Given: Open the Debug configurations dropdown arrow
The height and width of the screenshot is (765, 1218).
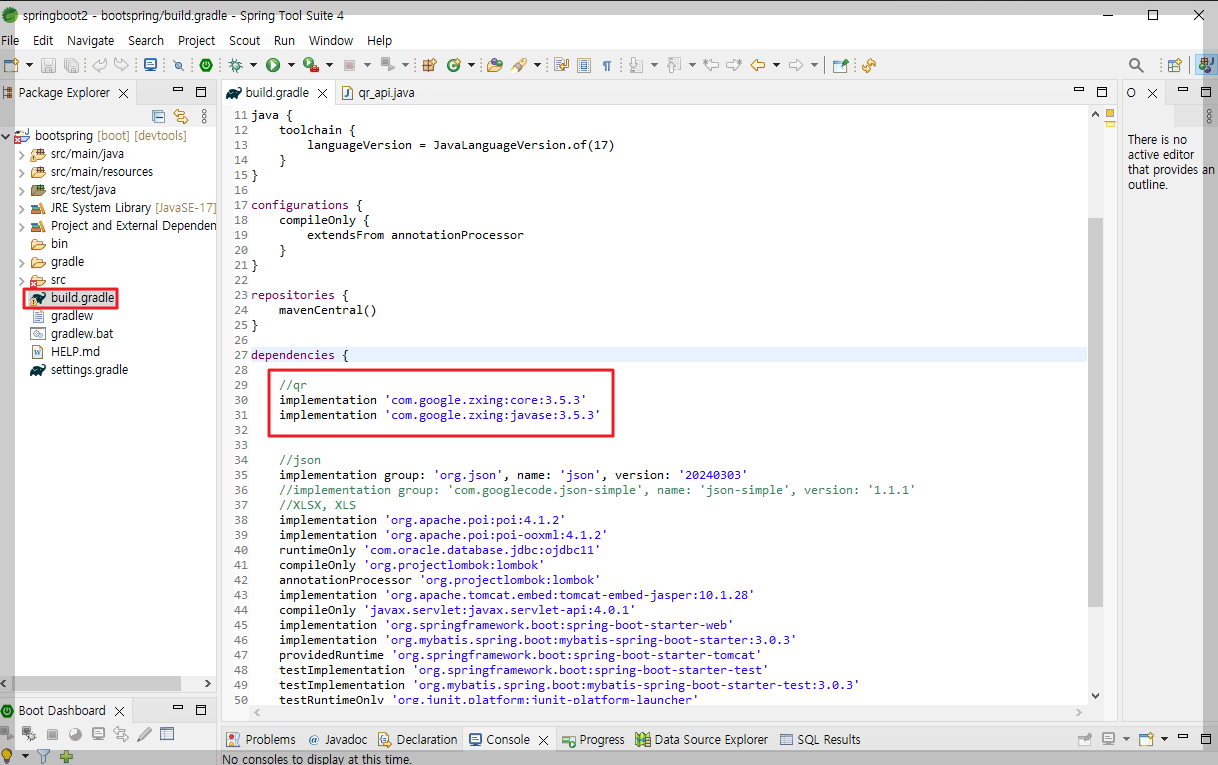Looking at the screenshot, I should point(253,65).
